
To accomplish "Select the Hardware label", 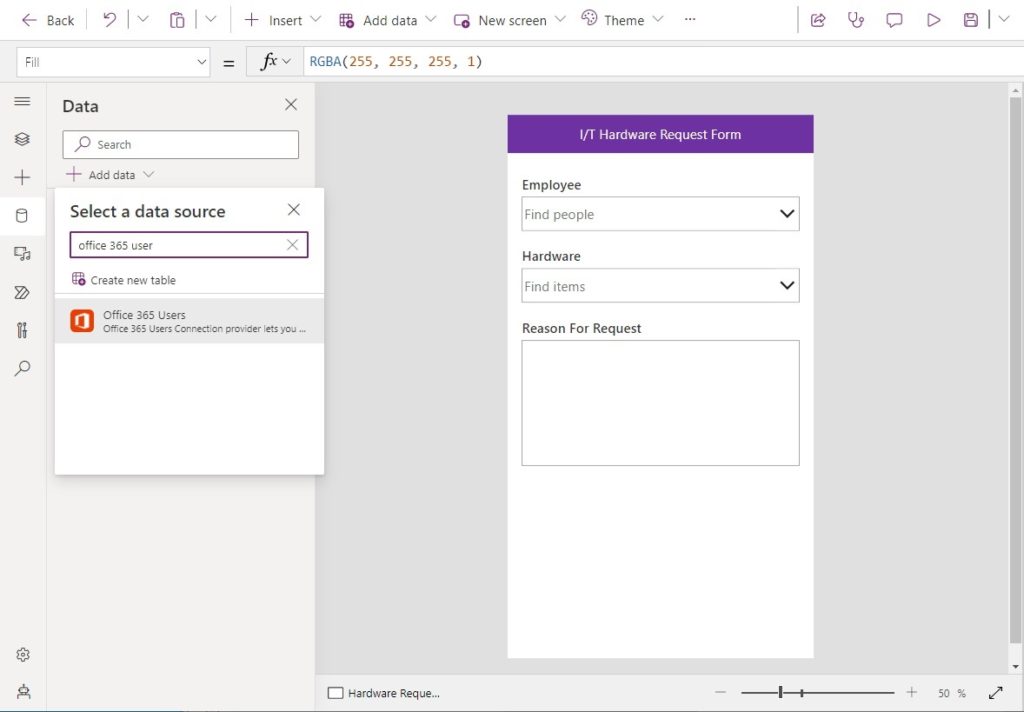I will pos(551,256).
